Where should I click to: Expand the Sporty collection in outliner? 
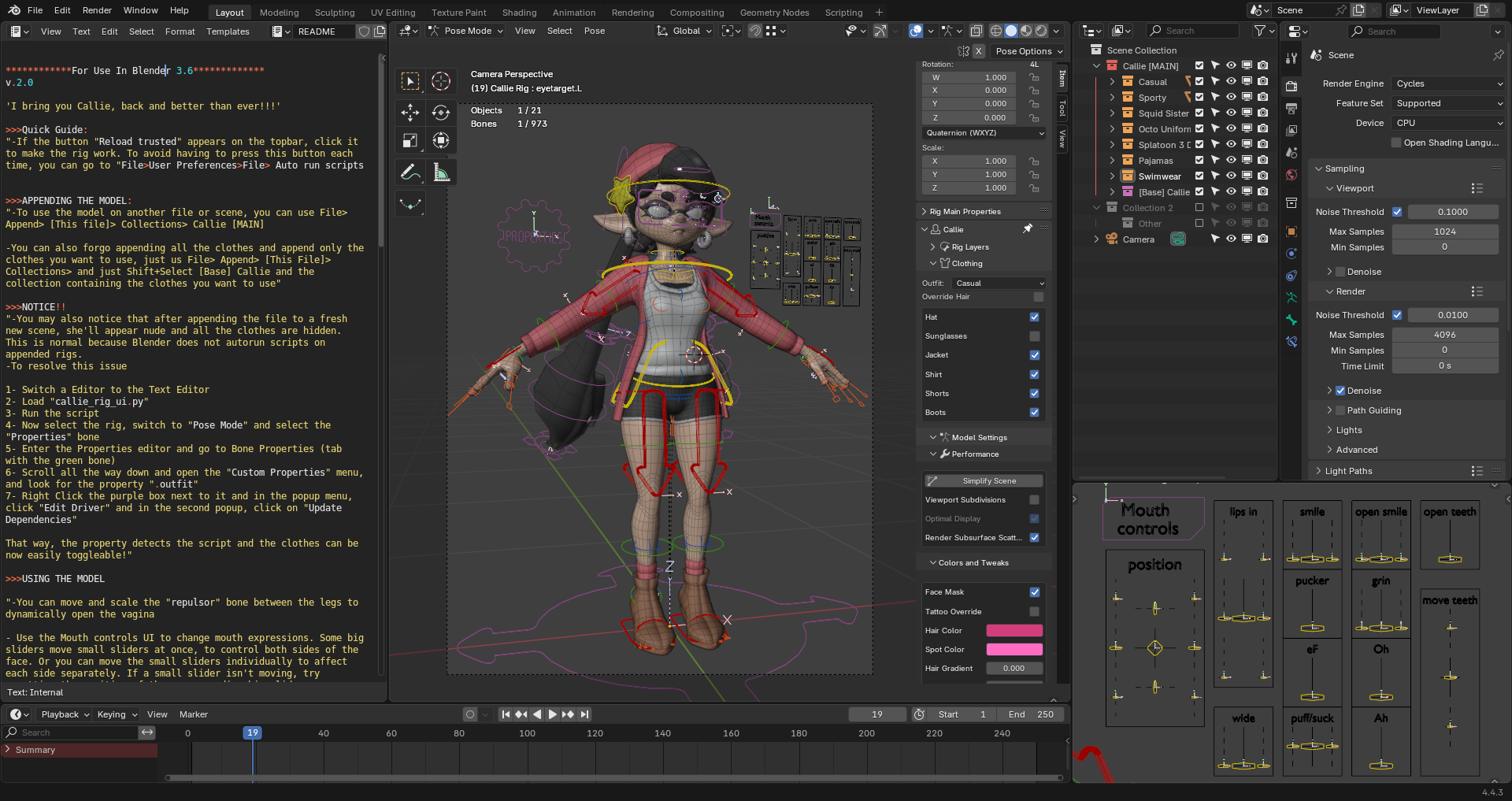click(x=1112, y=97)
